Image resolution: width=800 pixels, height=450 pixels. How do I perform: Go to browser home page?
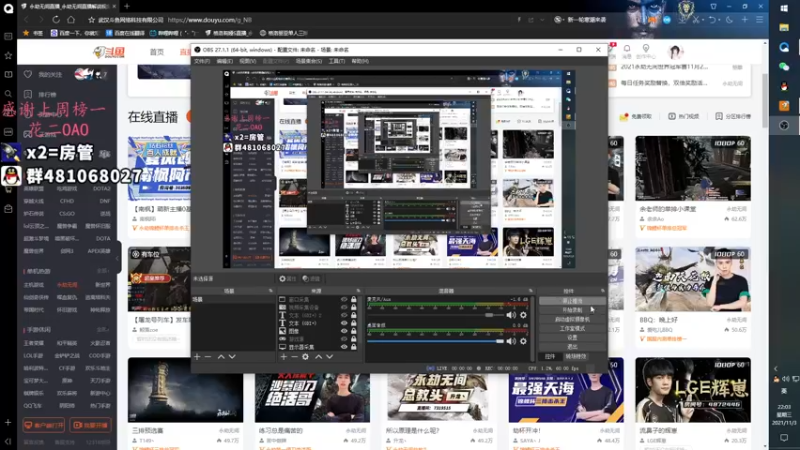71,19
